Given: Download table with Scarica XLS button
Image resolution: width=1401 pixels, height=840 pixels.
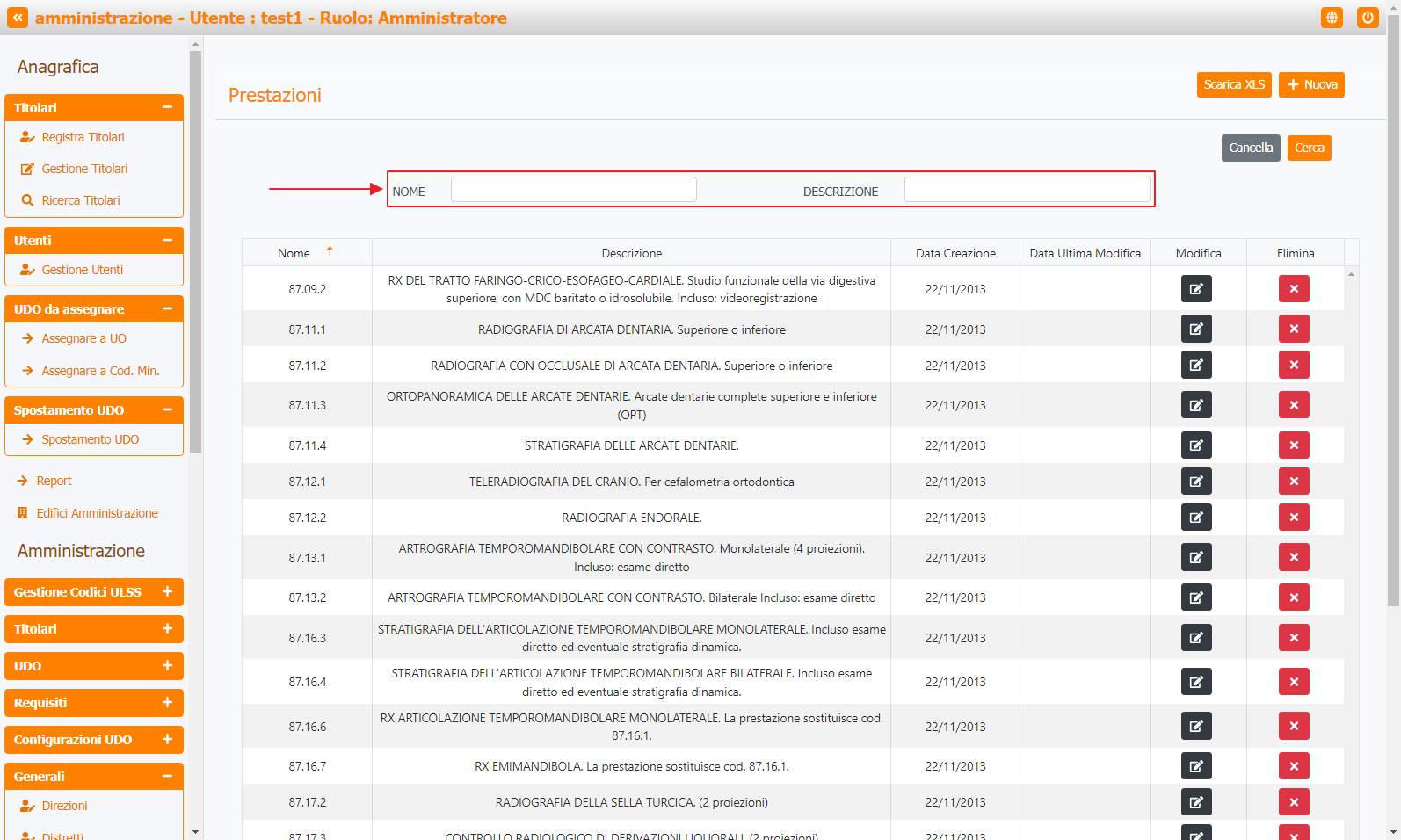Looking at the screenshot, I should pyautogui.click(x=1233, y=84).
